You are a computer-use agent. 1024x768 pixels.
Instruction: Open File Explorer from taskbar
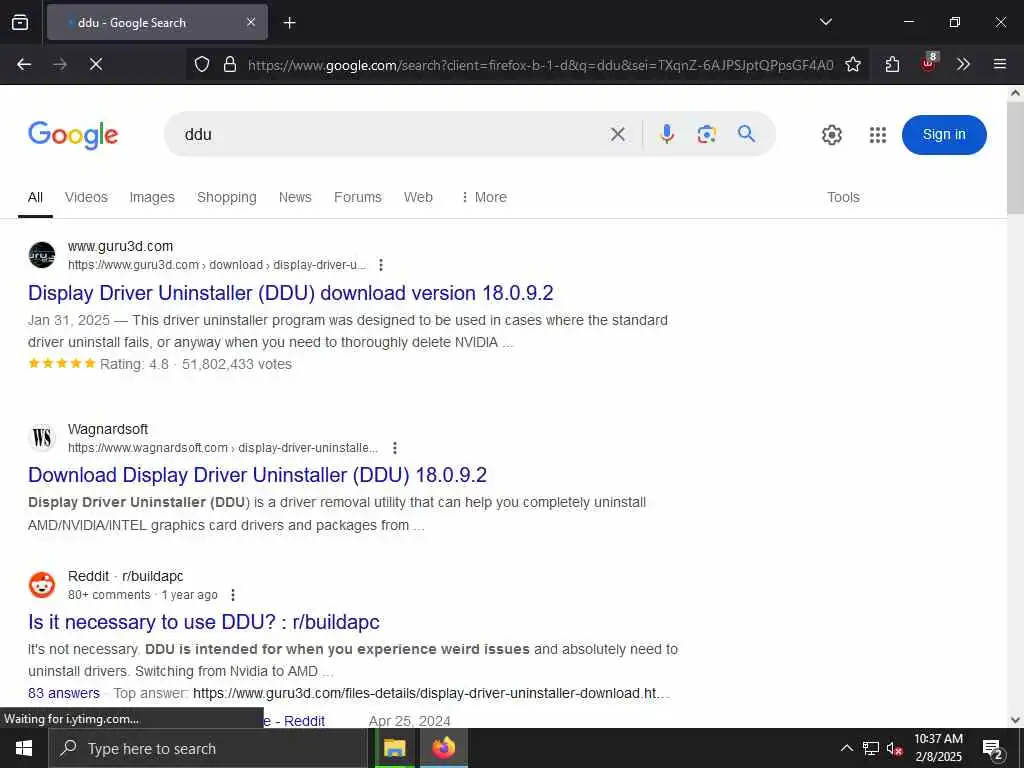click(x=394, y=748)
